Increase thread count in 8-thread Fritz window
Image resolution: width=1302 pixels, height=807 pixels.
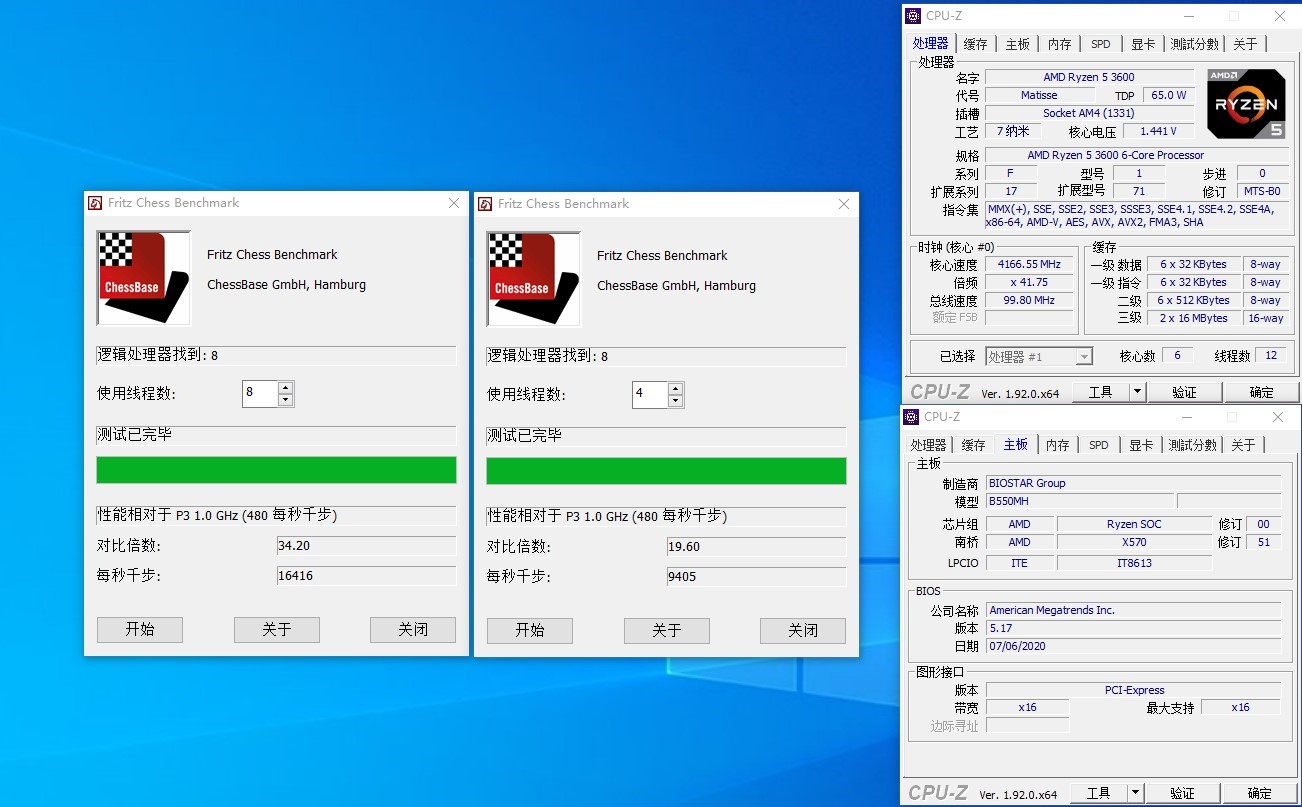pyautogui.click(x=285, y=387)
